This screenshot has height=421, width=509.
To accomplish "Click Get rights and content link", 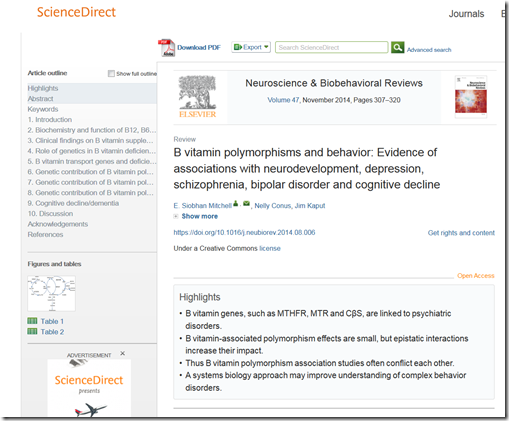I will click(x=461, y=233).
